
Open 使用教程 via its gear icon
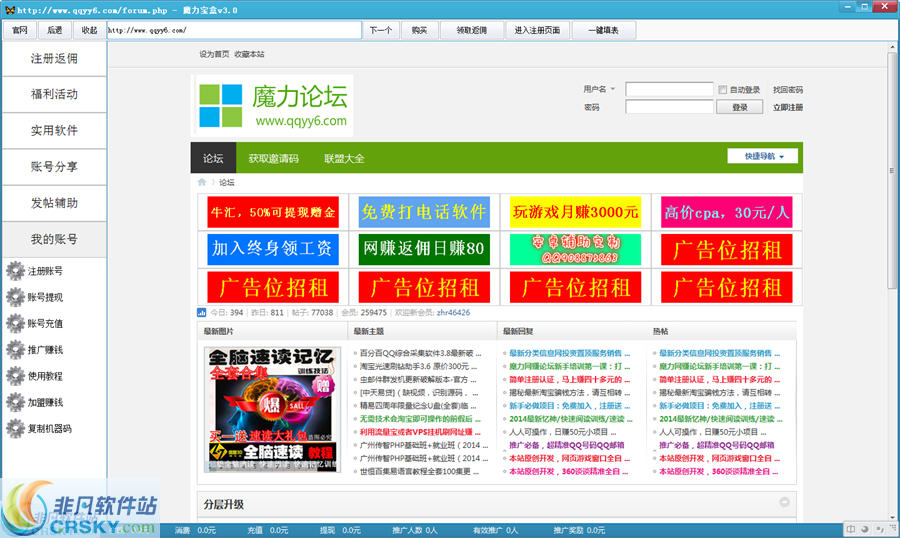[14, 376]
